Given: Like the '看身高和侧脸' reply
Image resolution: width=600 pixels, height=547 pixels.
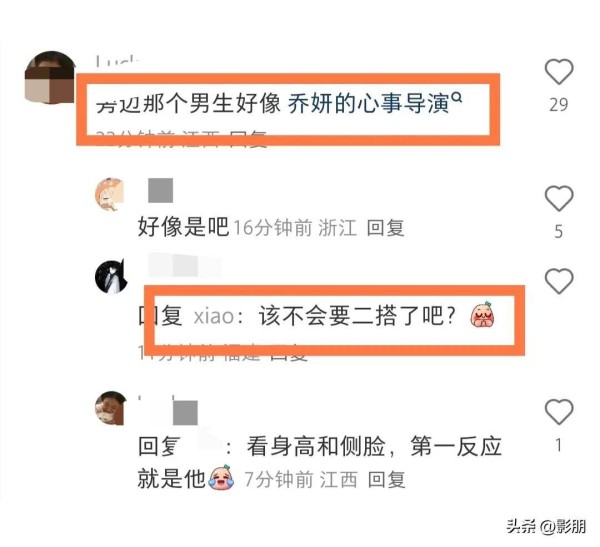Looking at the screenshot, I should 559,411.
